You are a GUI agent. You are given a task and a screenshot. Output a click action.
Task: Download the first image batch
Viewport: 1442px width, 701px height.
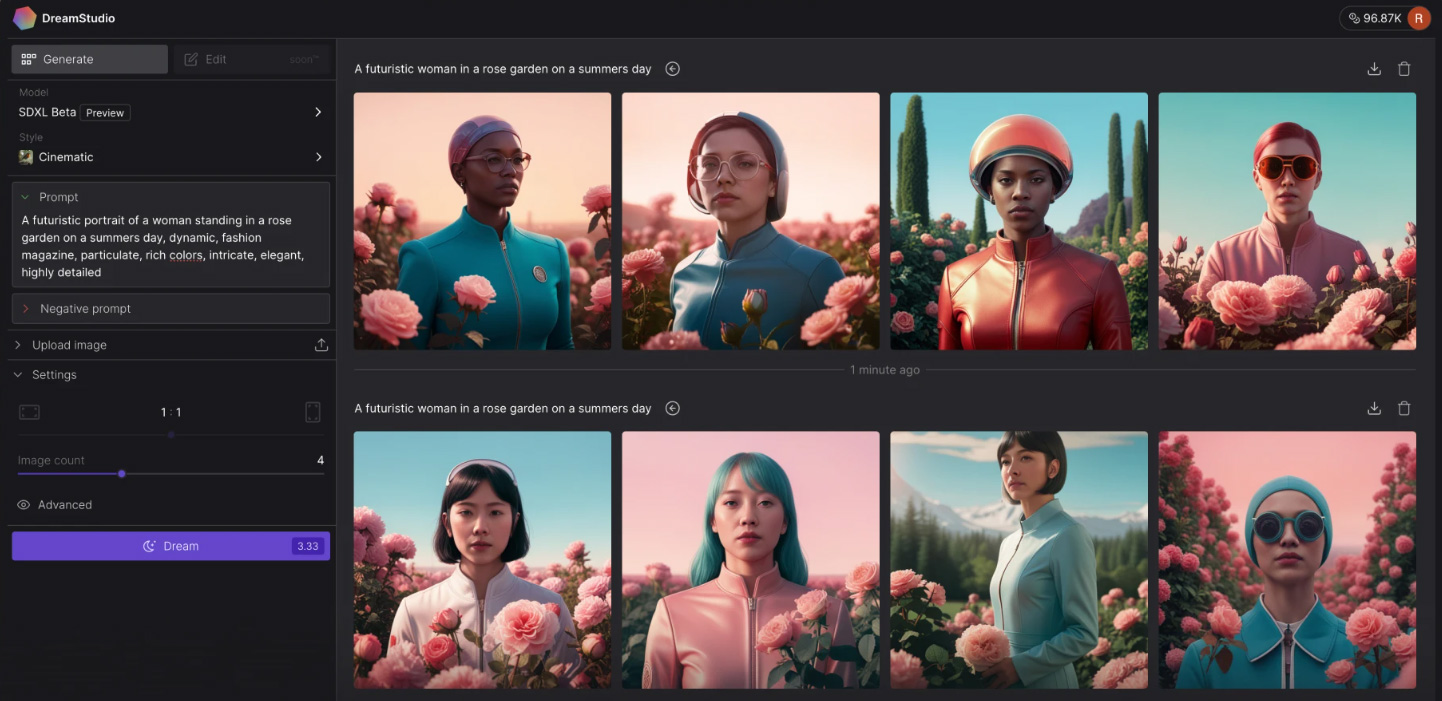[x=1374, y=69]
